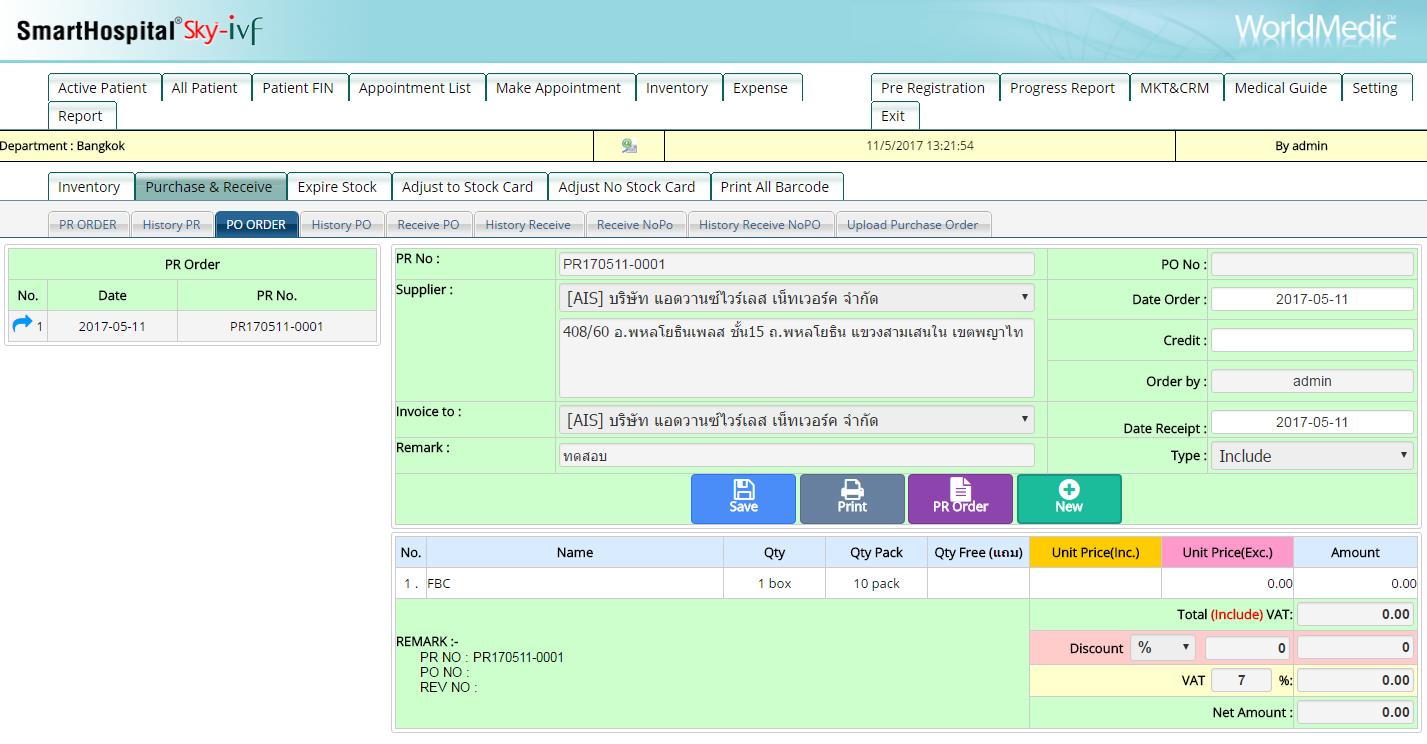Image resolution: width=1427 pixels, height=744 pixels.
Task: Open History Receive NoPO sub-tab
Action: [760, 225]
